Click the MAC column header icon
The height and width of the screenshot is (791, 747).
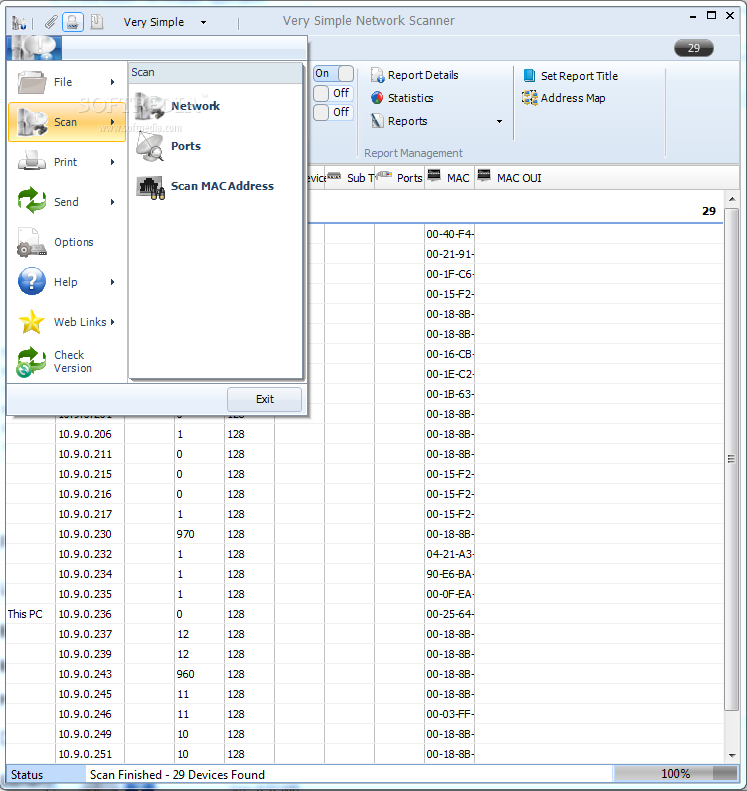[x=434, y=175]
